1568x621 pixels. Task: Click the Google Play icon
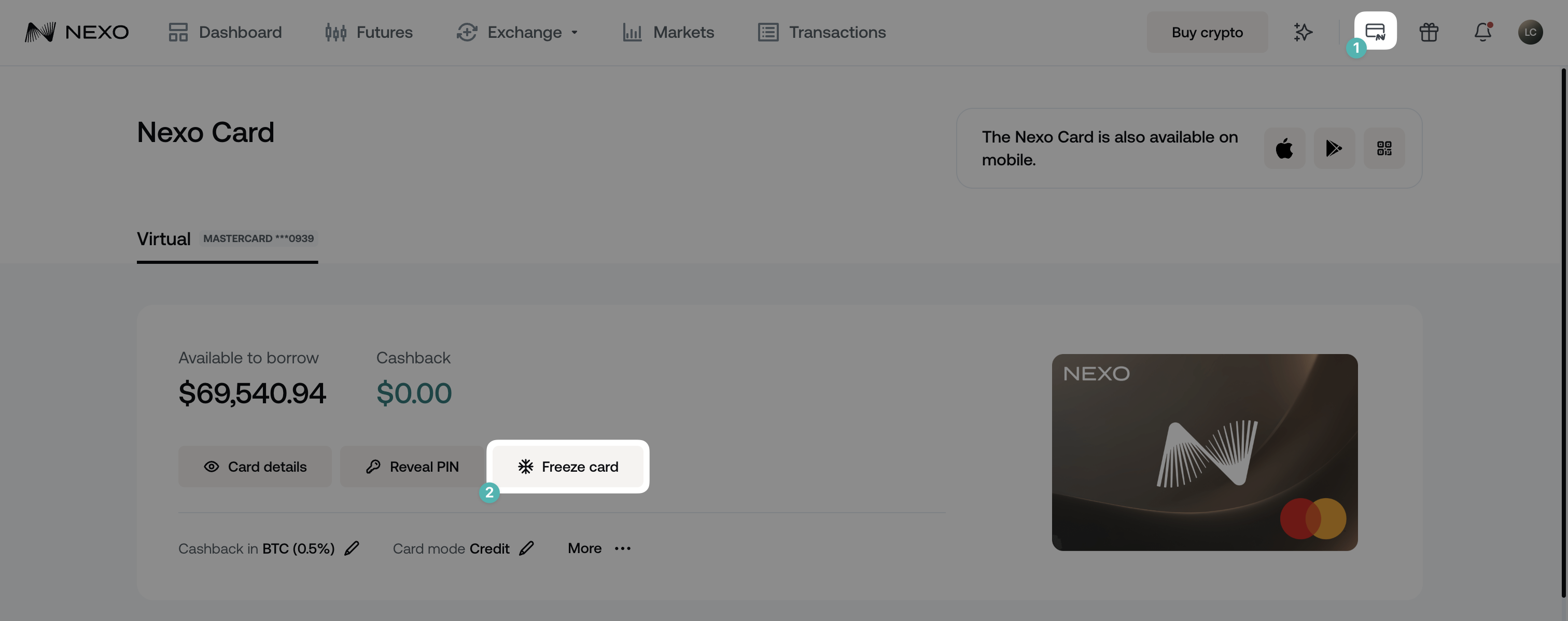tap(1334, 148)
